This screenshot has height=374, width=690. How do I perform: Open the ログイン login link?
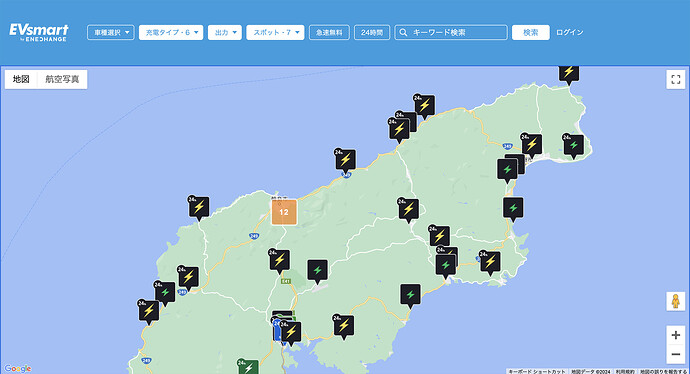(569, 33)
